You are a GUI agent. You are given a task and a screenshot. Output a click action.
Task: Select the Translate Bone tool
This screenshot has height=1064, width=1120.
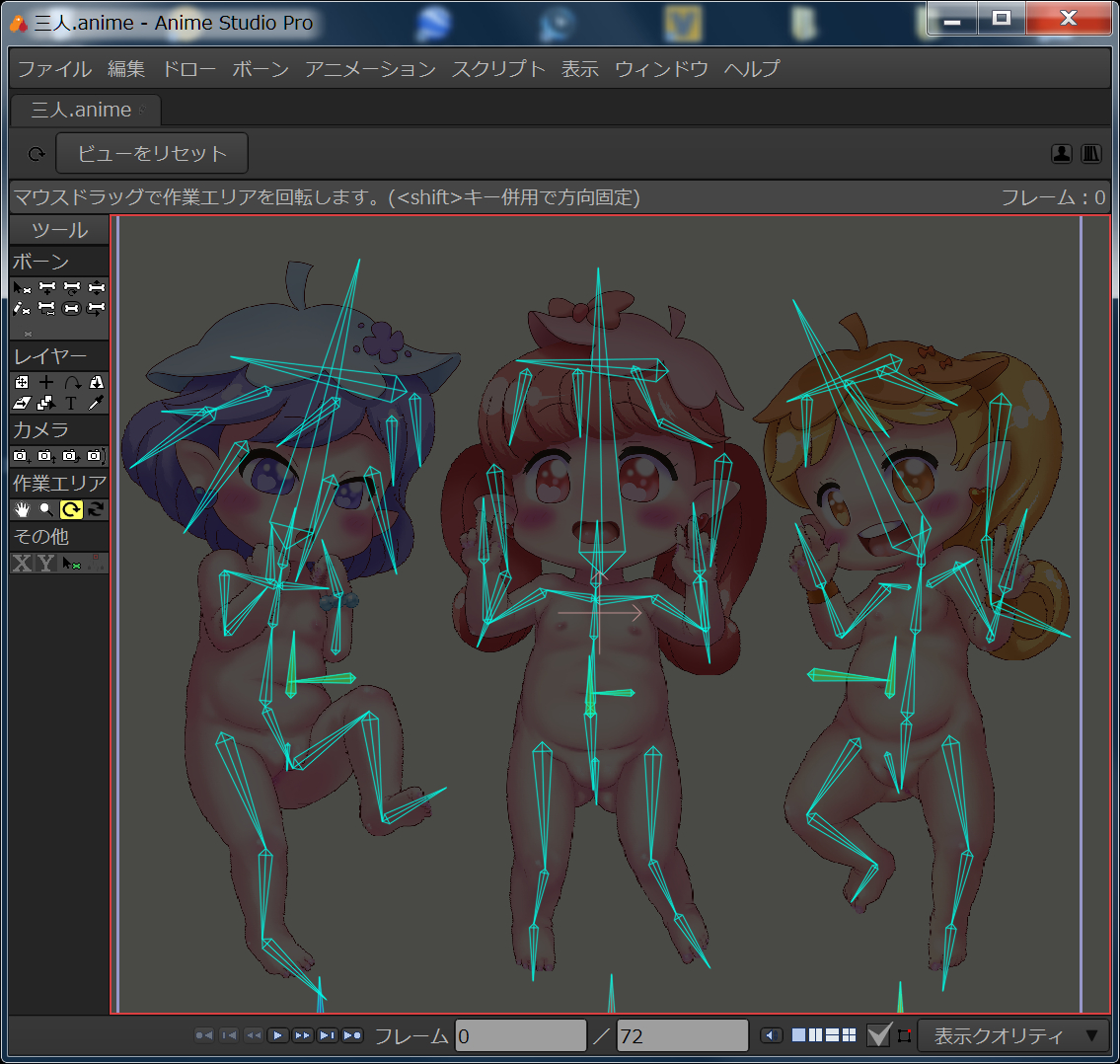point(47,288)
